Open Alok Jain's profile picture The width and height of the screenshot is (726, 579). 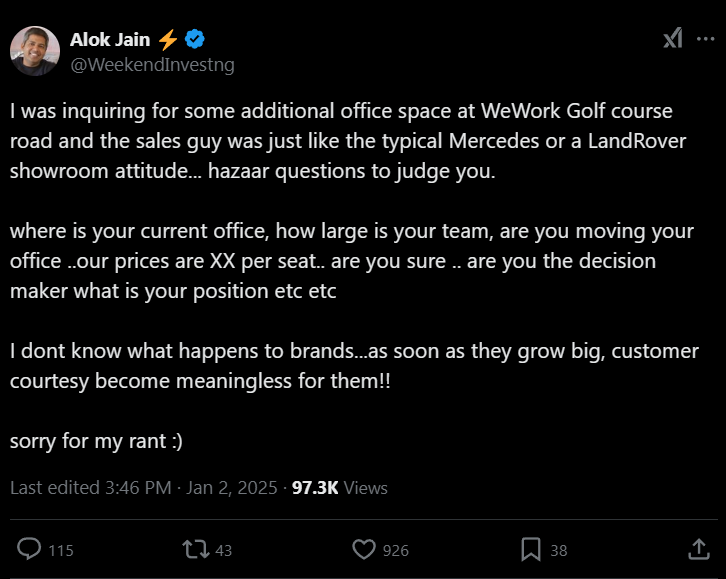tap(35, 51)
